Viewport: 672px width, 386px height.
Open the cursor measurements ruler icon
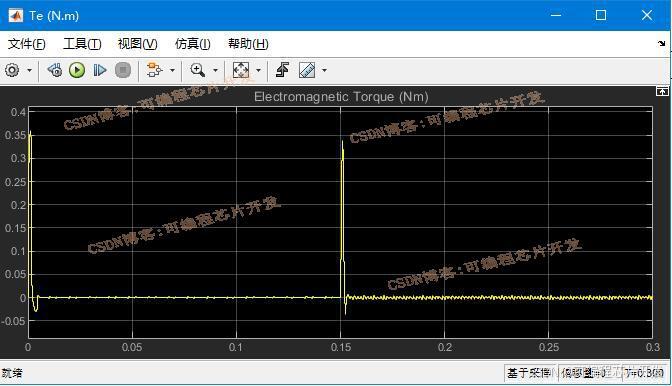307,70
